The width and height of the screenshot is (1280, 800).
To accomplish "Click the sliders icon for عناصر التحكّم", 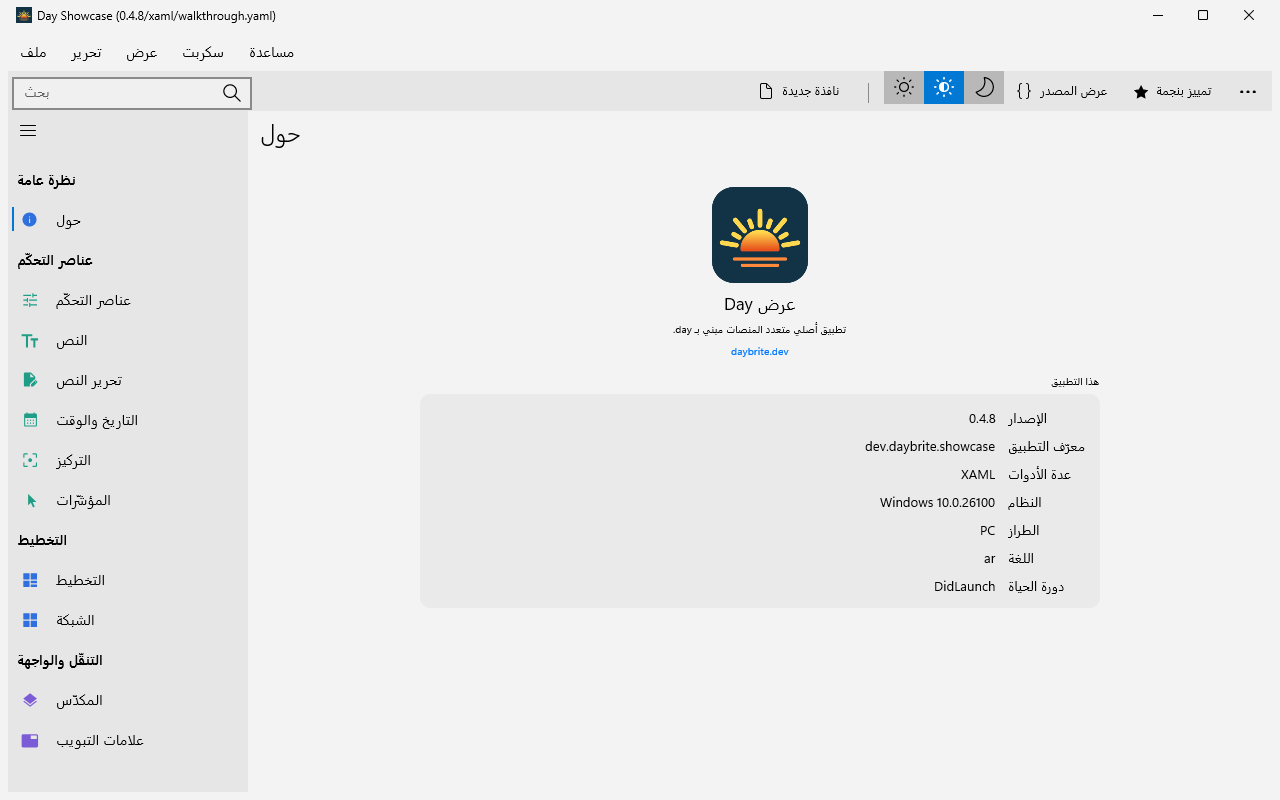I will [x=30, y=300].
